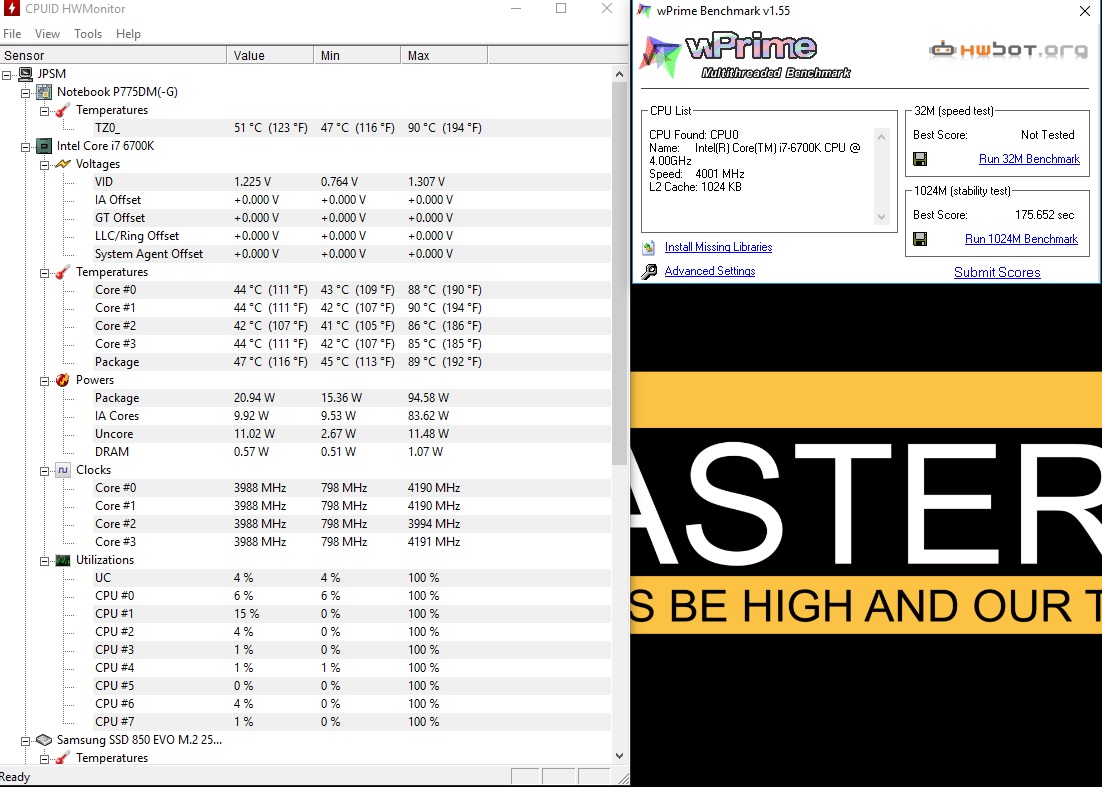Click the wPrime logo icon in title bar
The width and height of the screenshot is (1102, 787).
pos(644,11)
